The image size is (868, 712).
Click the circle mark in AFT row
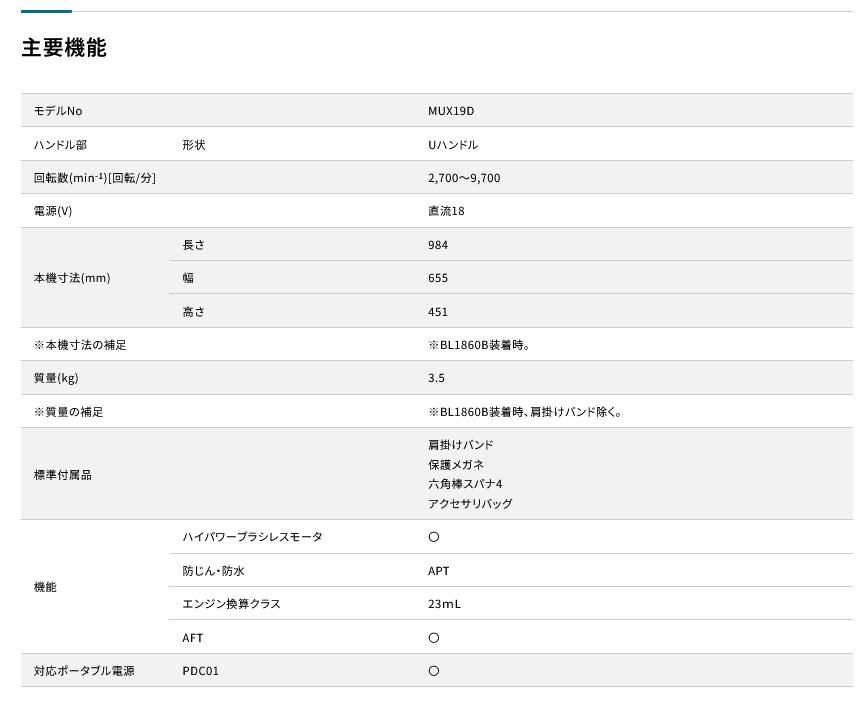click(x=434, y=638)
